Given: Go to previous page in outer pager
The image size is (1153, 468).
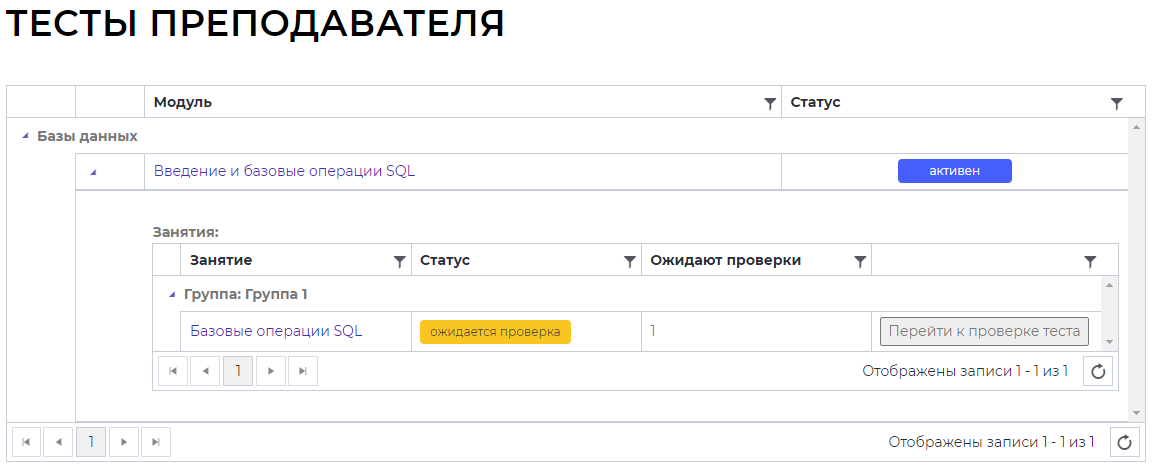Looking at the screenshot, I should tap(58, 442).
